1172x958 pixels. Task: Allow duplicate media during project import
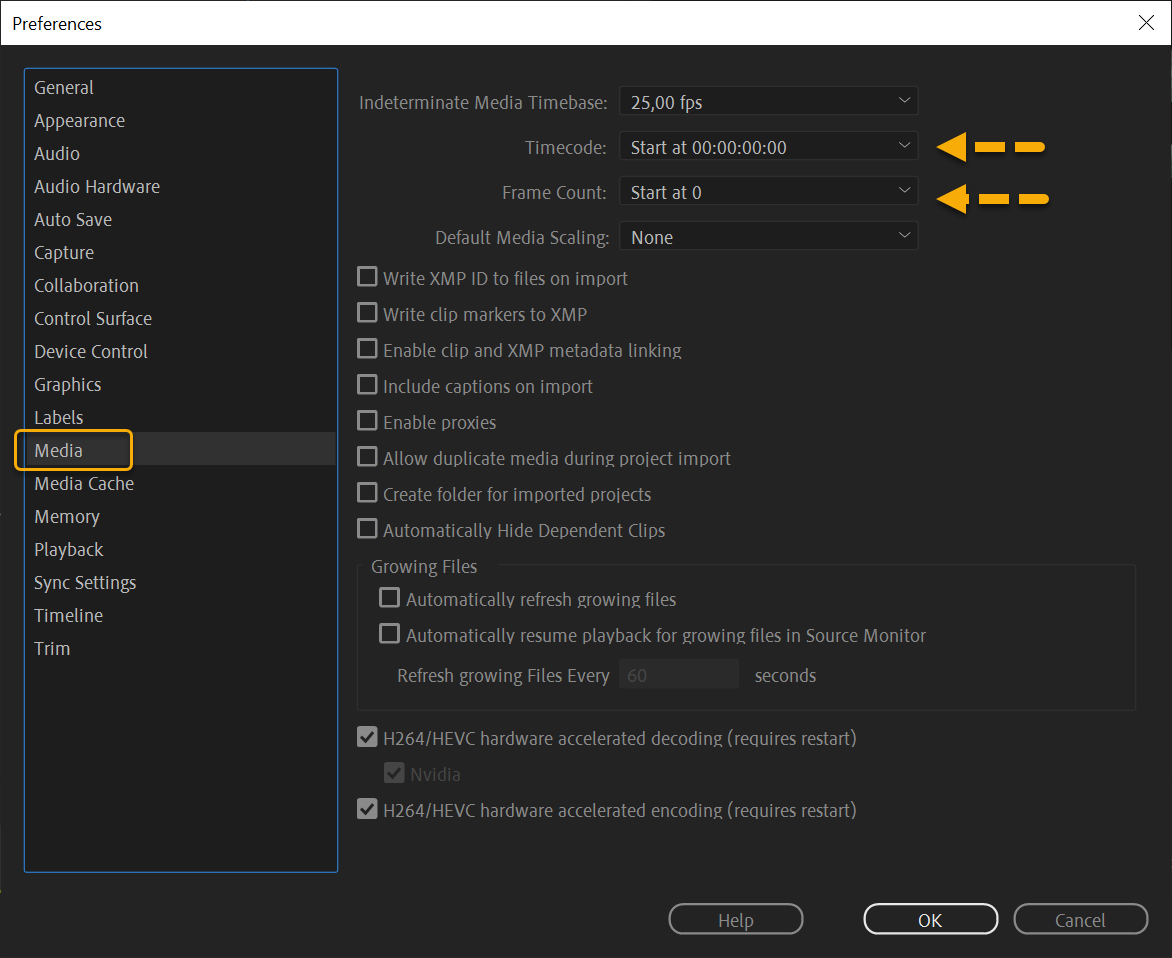pos(367,457)
